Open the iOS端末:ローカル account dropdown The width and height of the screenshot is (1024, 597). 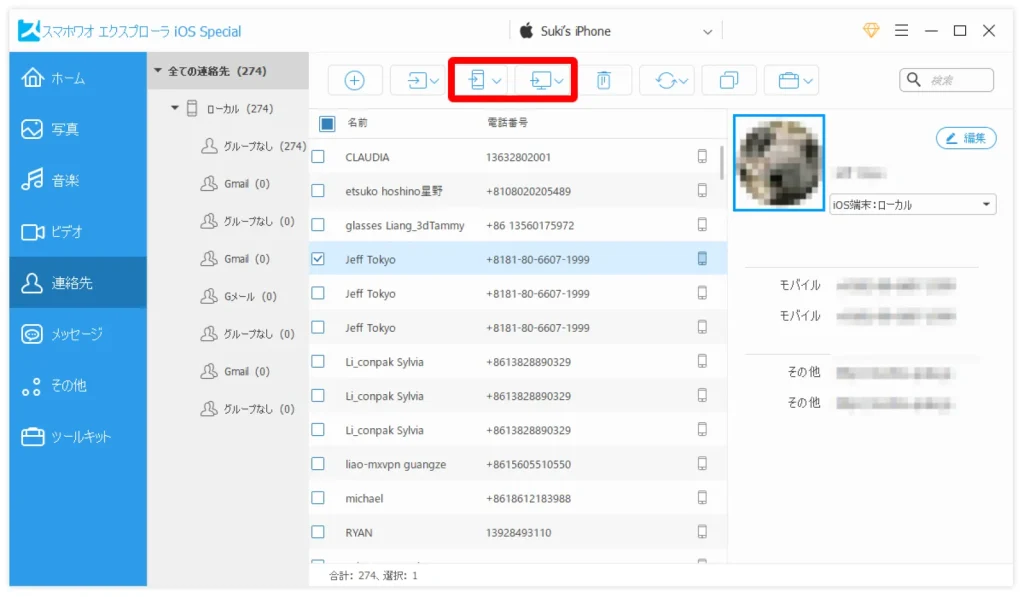(913, 205)
